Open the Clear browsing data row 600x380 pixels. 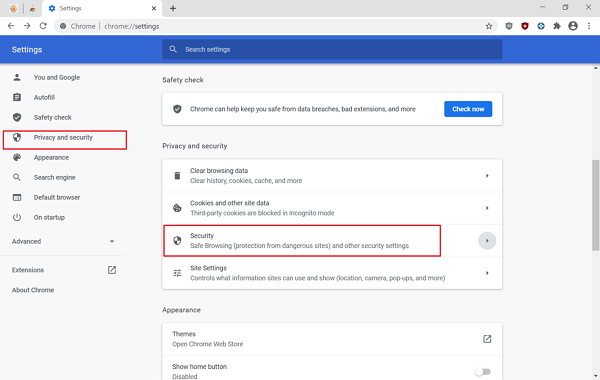[332, 176]
